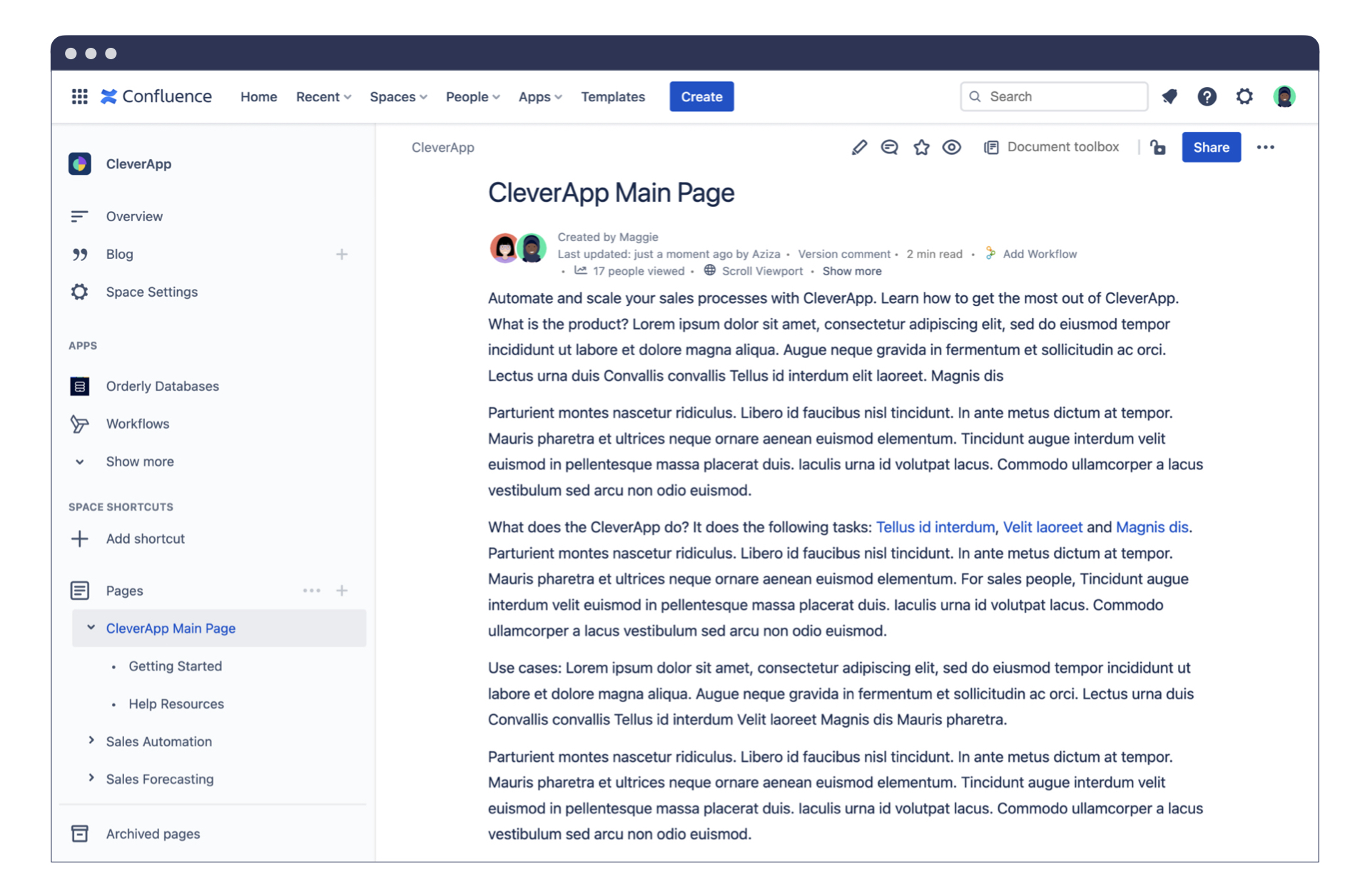Click the Workflows icon
This screenshot has width=1370, height=896.
pos(79,424)
